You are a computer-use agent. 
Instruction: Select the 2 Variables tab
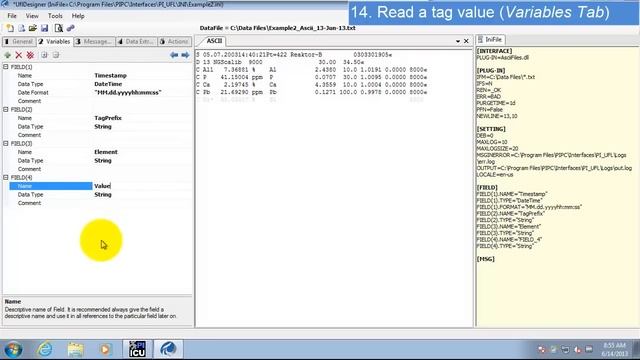[x=55, y=42]
